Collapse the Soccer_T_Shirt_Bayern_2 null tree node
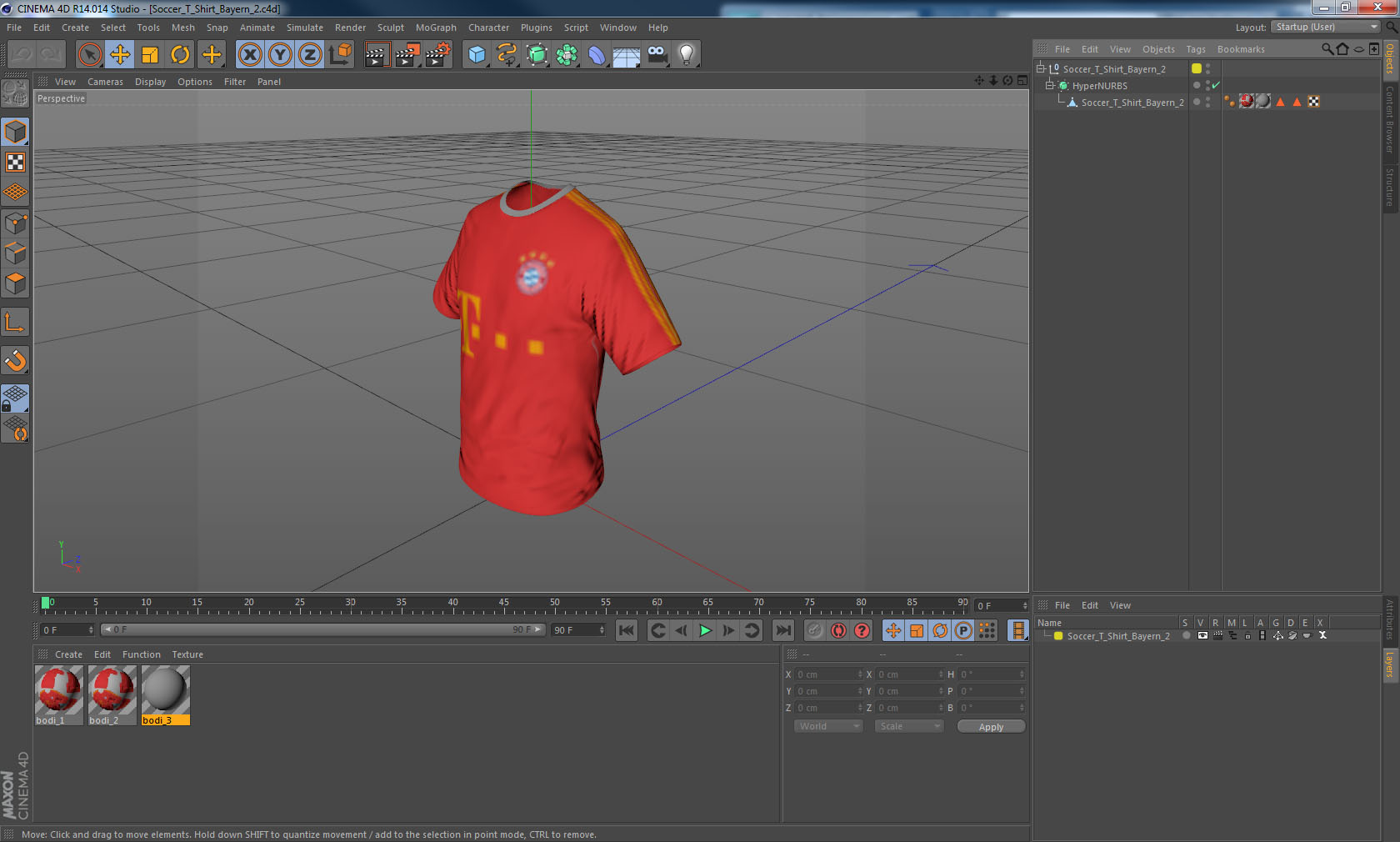 coord(1041,69)
